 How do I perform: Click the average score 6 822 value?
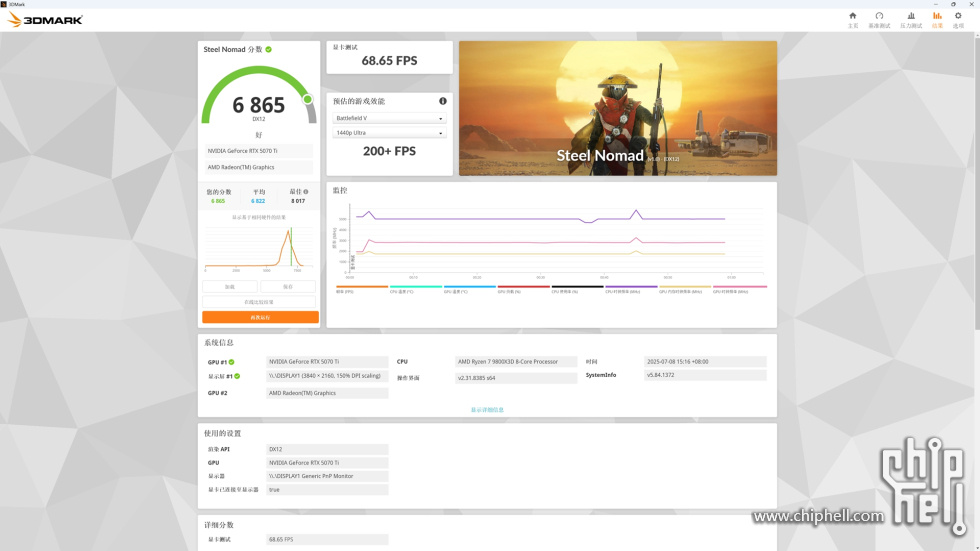pyautogui.click(x=258, y=201)
